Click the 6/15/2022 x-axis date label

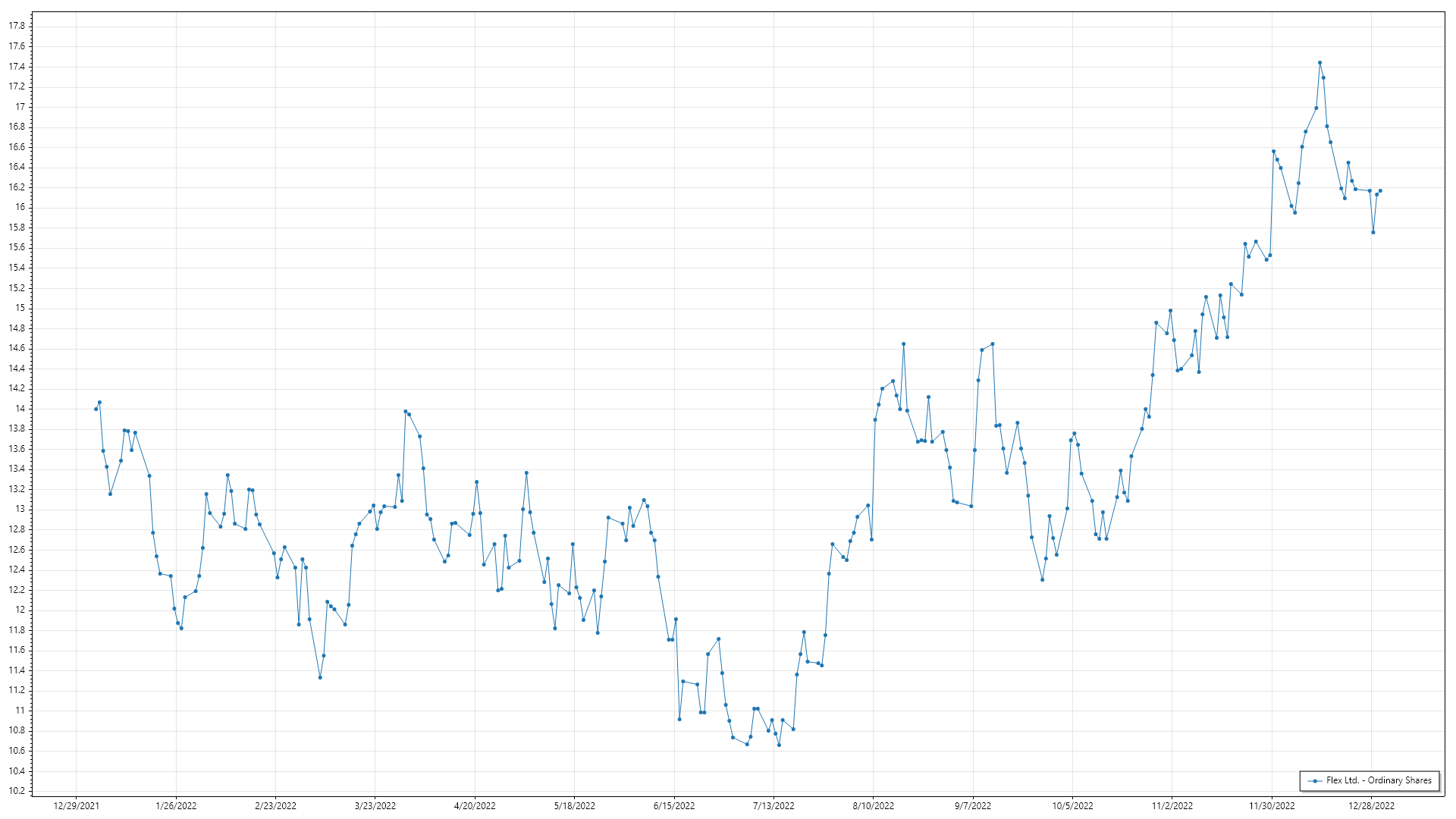674,805
